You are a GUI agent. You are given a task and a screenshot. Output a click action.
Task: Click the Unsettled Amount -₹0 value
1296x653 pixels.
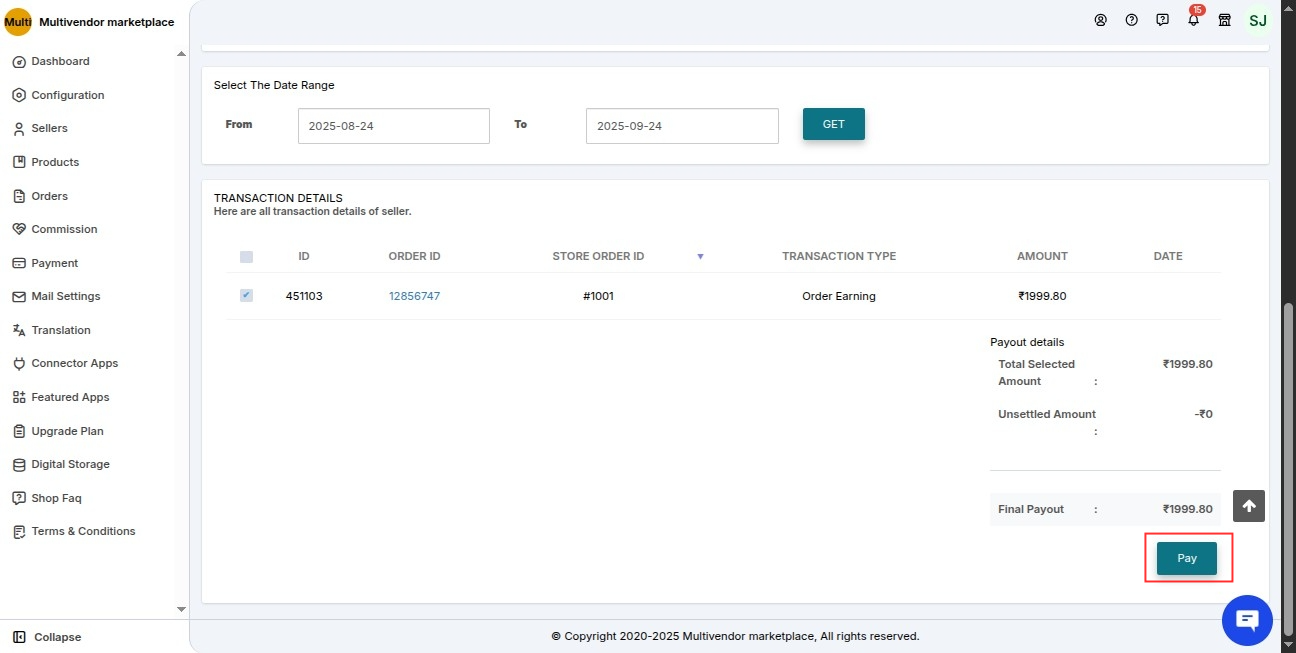coord(1204,414)
